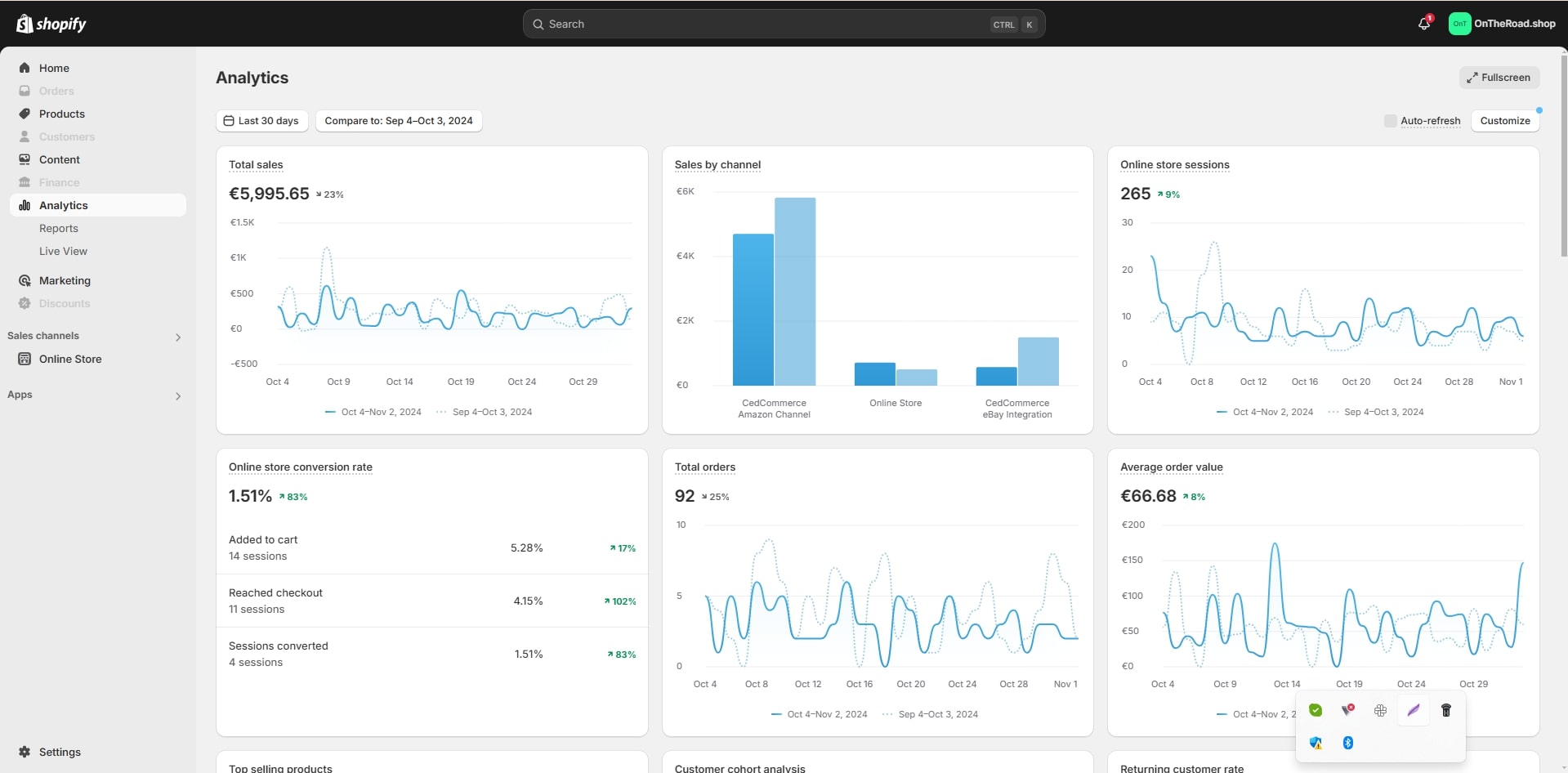Viewport: 1568px width, 773px height.
Task: Click the Customize button
Action: (1504, 121)
